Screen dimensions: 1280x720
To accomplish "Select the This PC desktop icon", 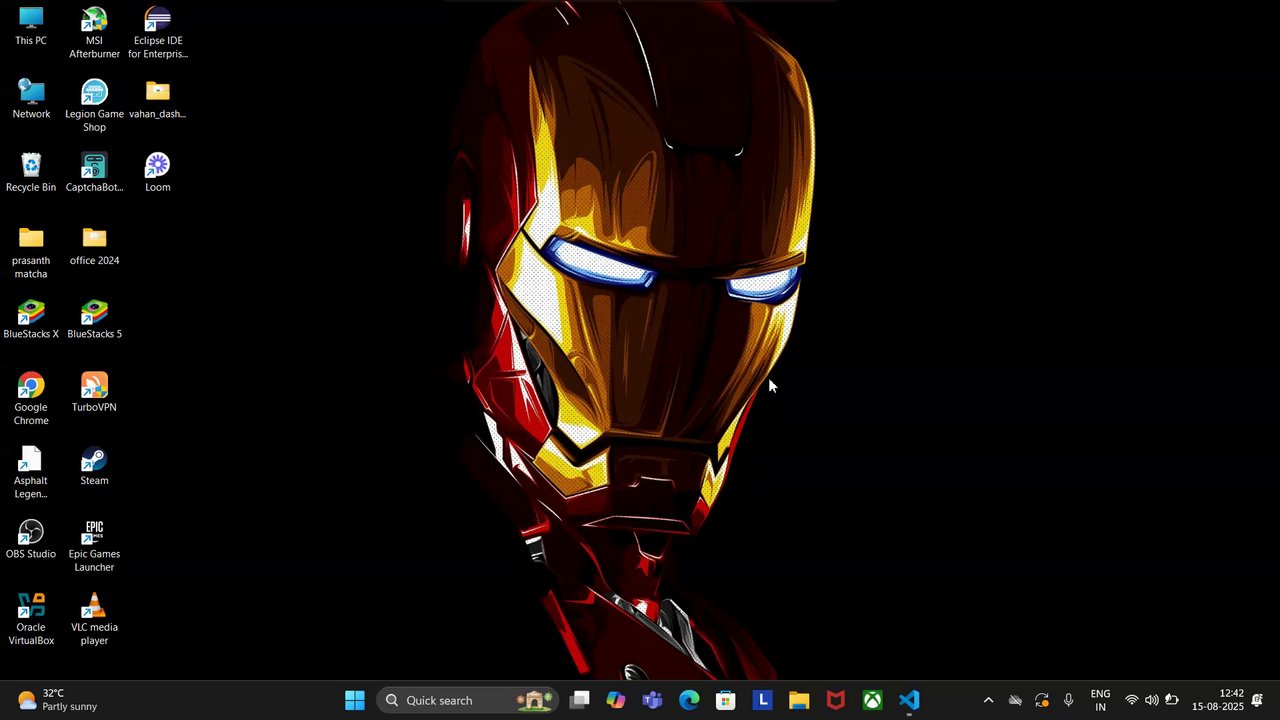I will pos(31,27).
